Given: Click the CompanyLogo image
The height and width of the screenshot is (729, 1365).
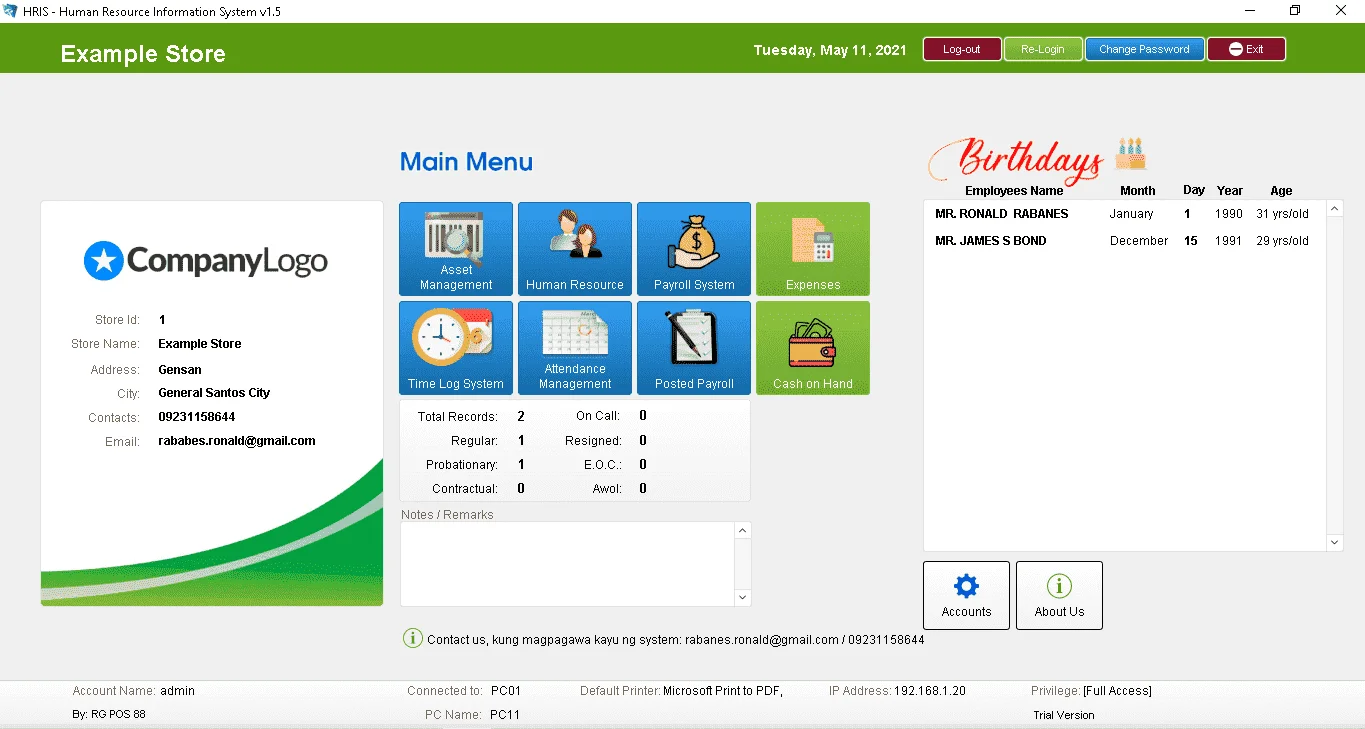Looking at the screenshot, I should click(x=206, y=261).
